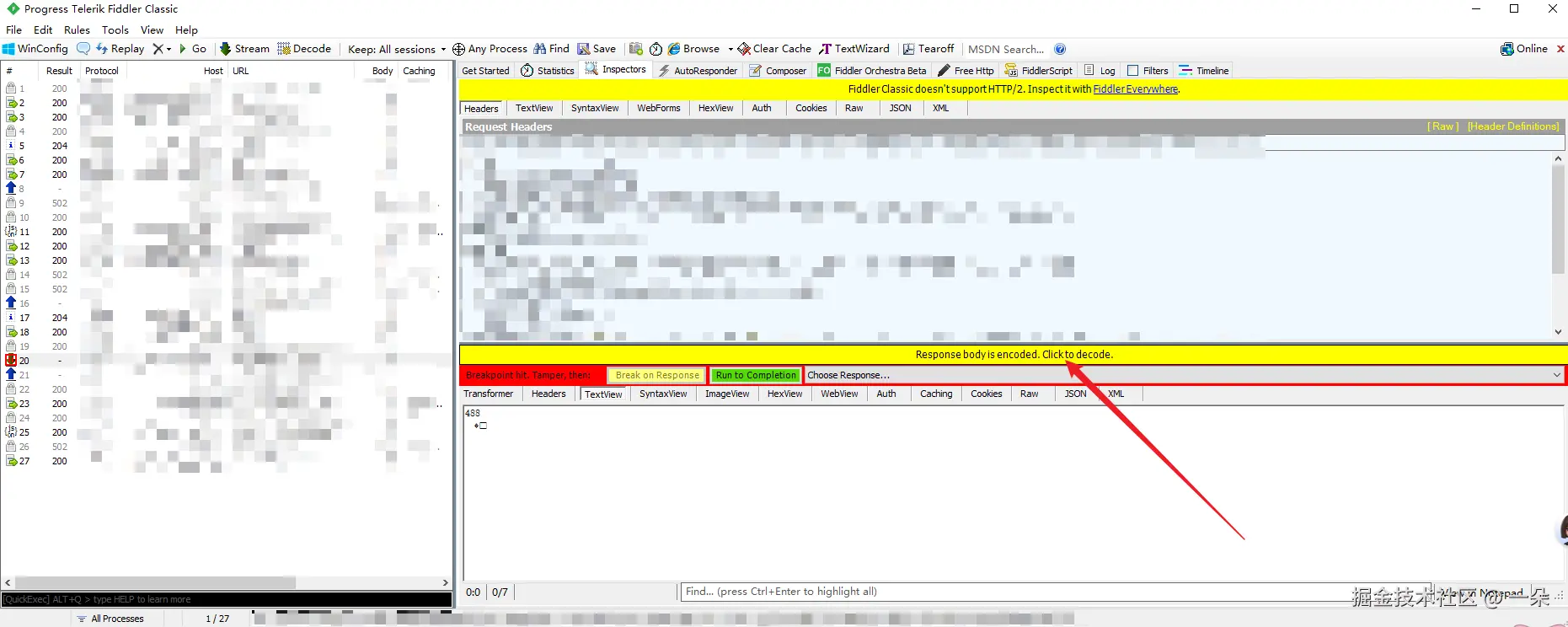Click the timer stopwatch icon
1568x627 pixels.
(656, 49)
